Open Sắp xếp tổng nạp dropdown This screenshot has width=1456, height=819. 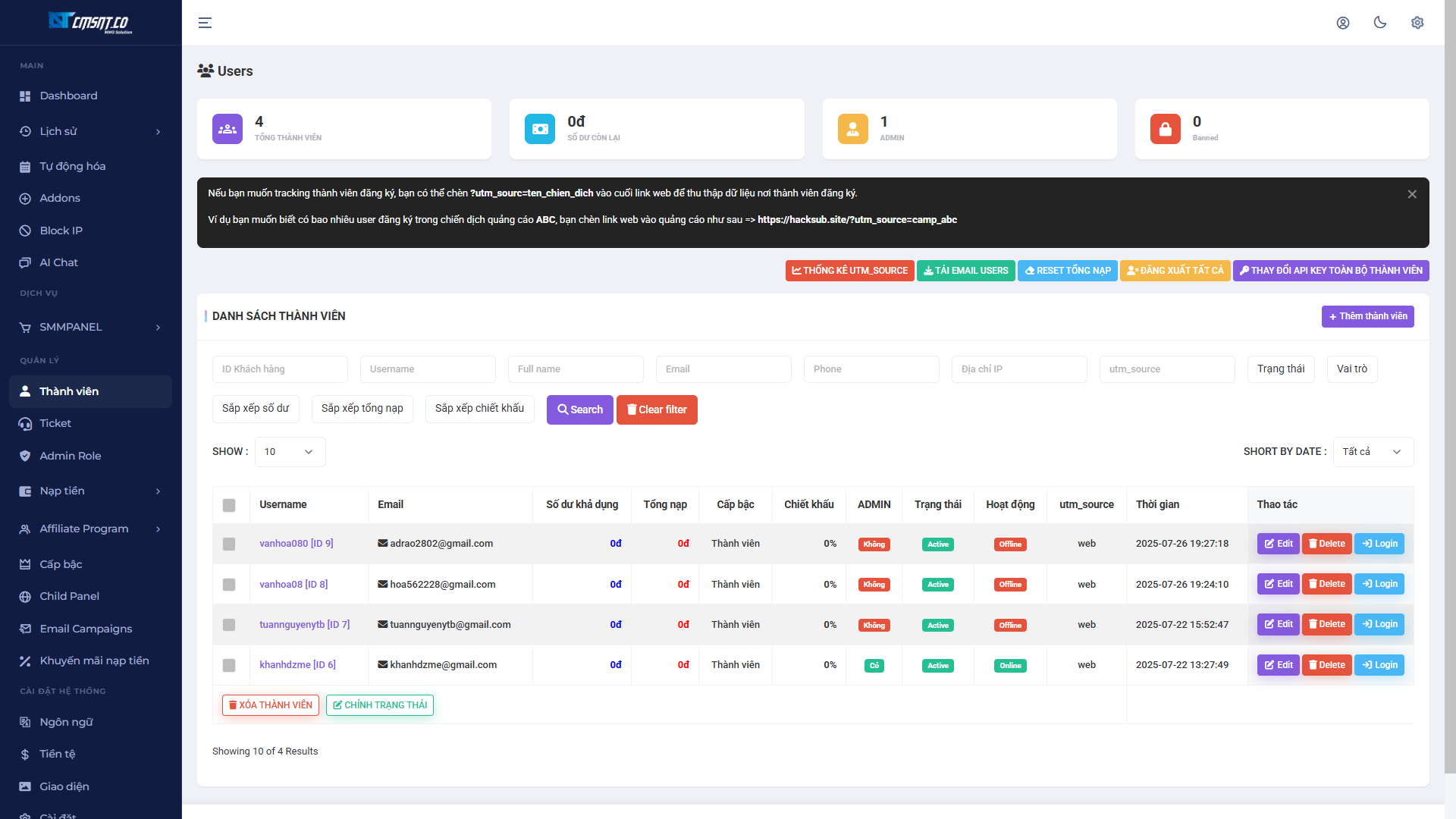pos(362,409)
